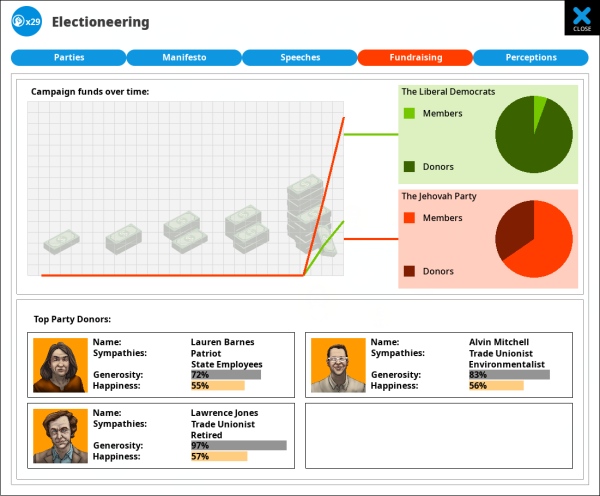
Task: Click Jehovah Party Donors dark red swatch
Action: 409,271
